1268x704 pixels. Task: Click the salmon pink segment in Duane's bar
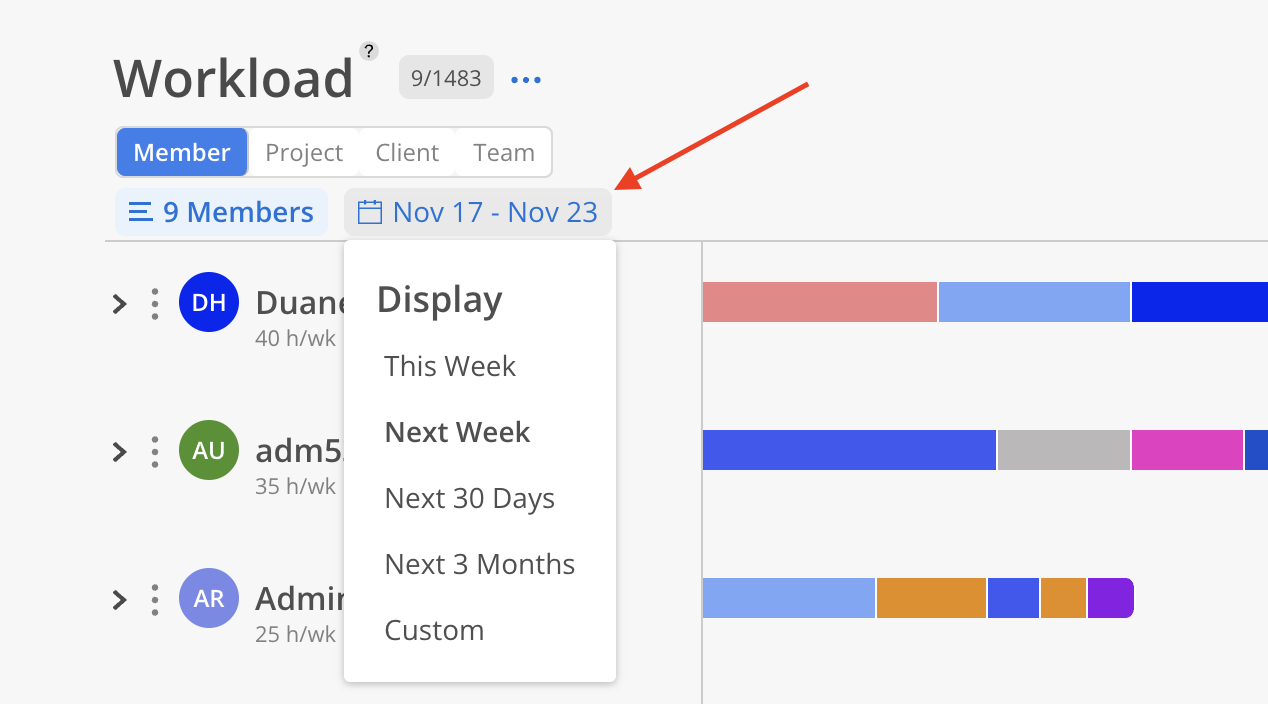click(x=819, y=302)
